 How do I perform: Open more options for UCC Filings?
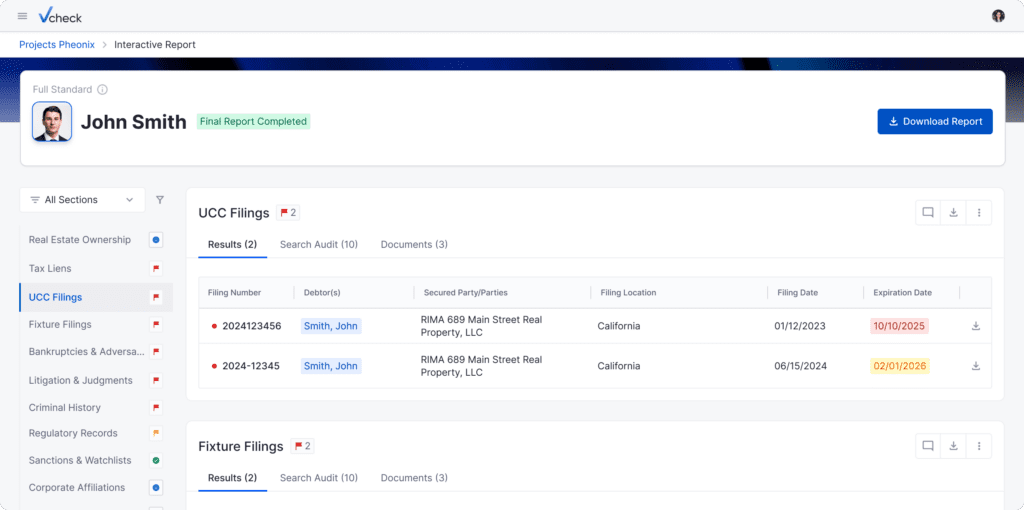(x=979, y=212)
